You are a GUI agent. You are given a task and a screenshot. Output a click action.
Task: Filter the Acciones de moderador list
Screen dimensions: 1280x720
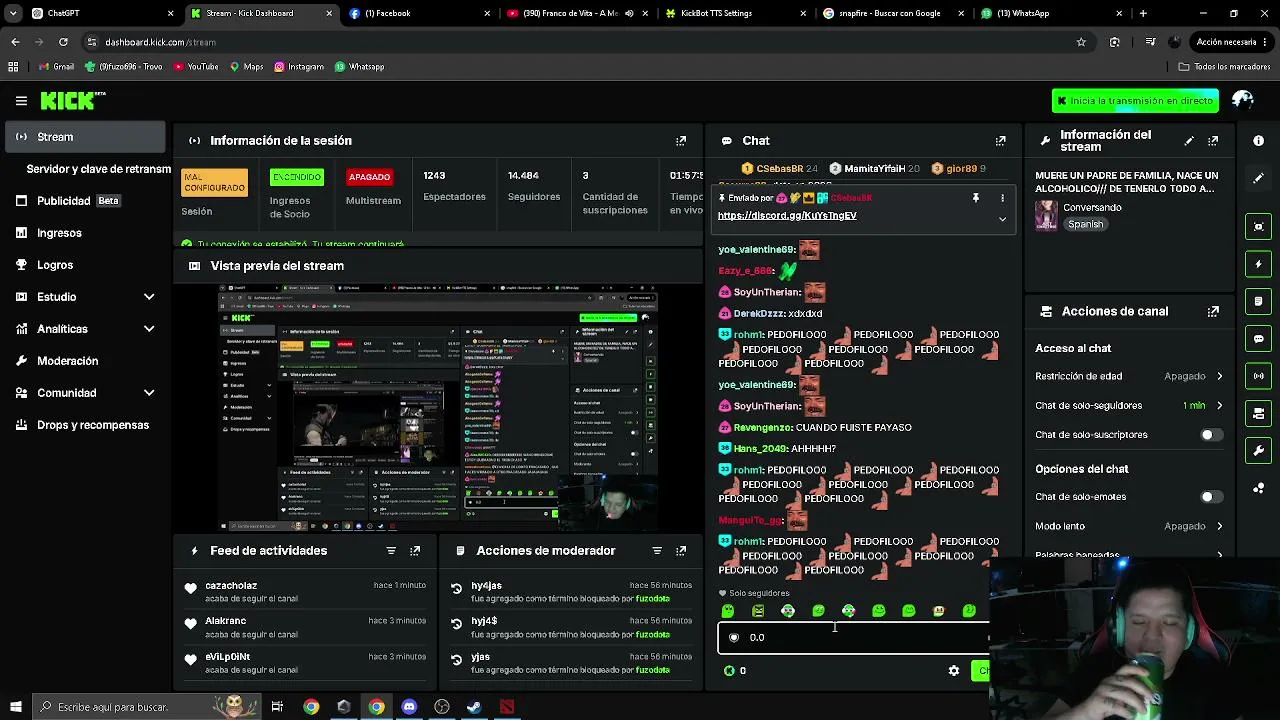click(657, 551)
